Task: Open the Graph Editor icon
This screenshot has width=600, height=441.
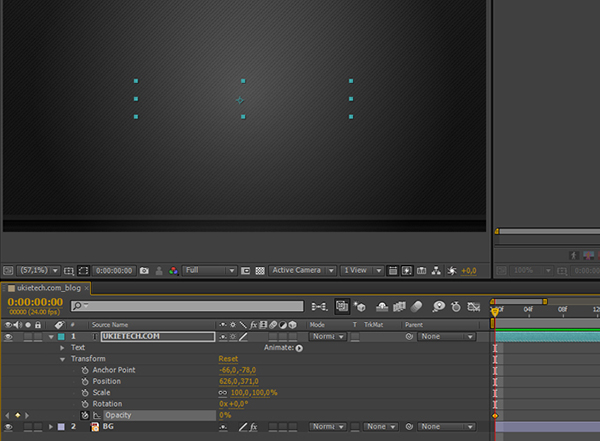Action: tap(473, 307)
